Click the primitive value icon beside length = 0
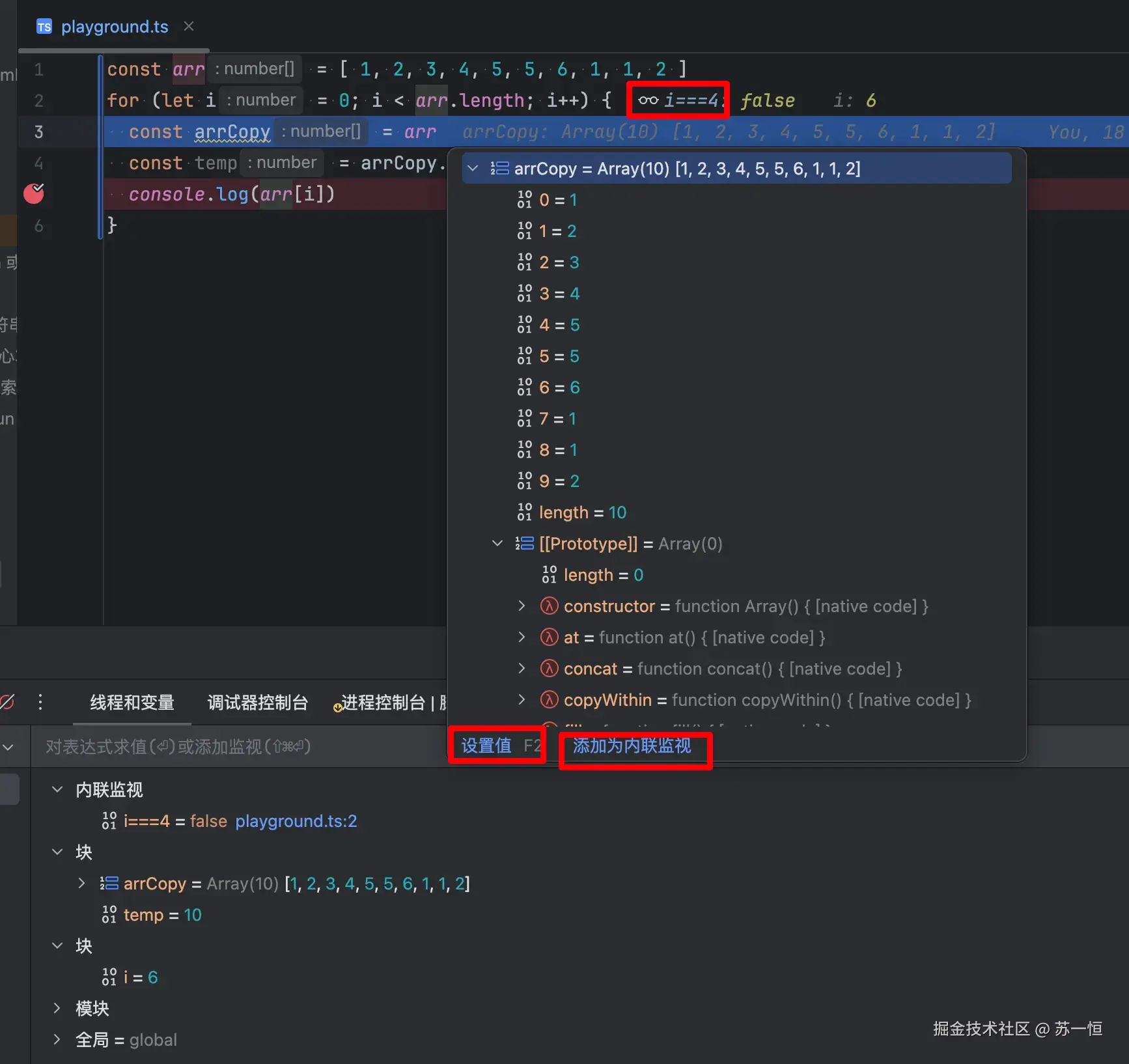This screenshot has height=1064, width=1129. point(550,575)
